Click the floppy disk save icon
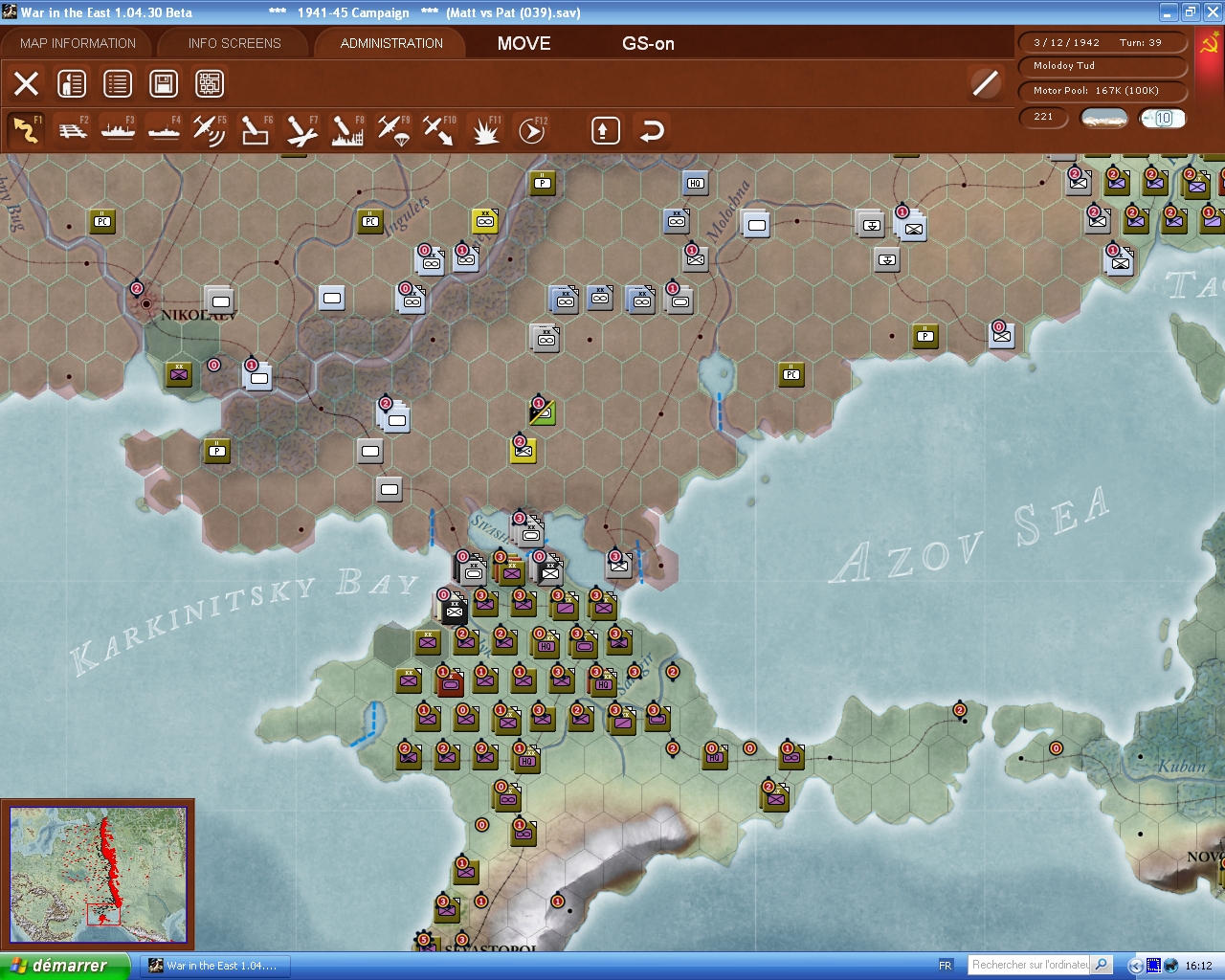 click(x=164, y=83)
